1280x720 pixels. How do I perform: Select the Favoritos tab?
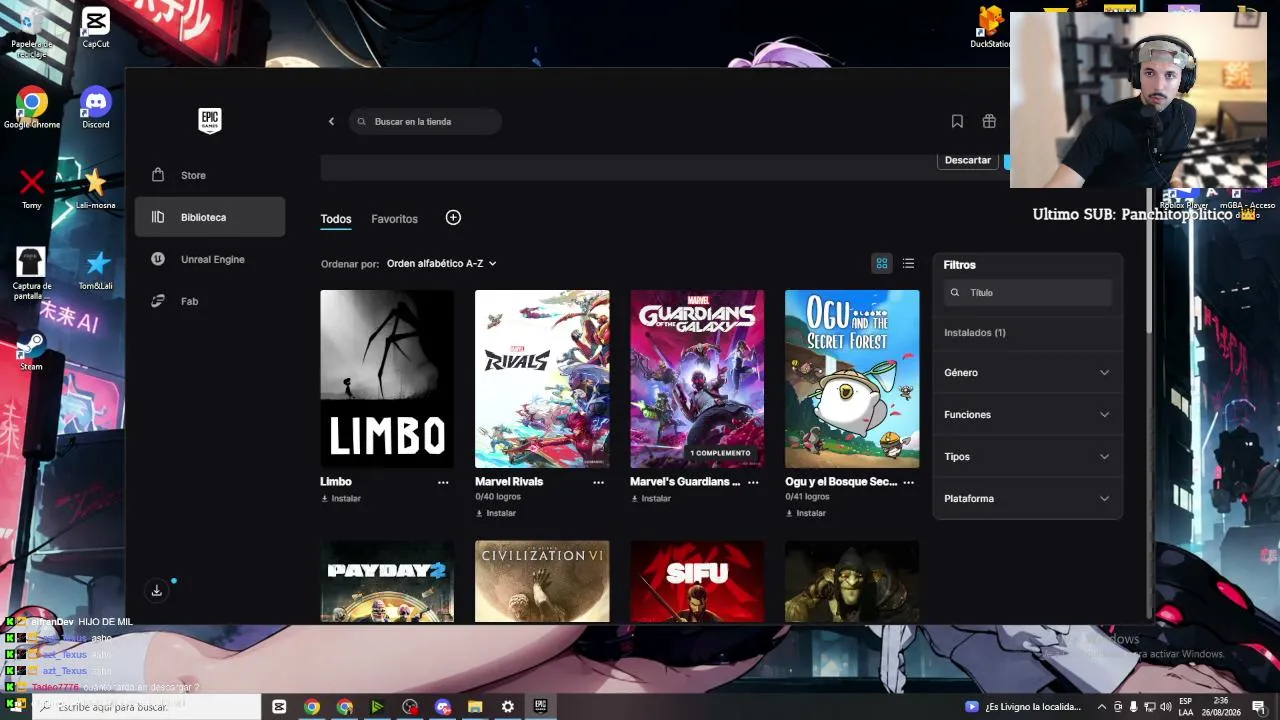pos(394,219)
